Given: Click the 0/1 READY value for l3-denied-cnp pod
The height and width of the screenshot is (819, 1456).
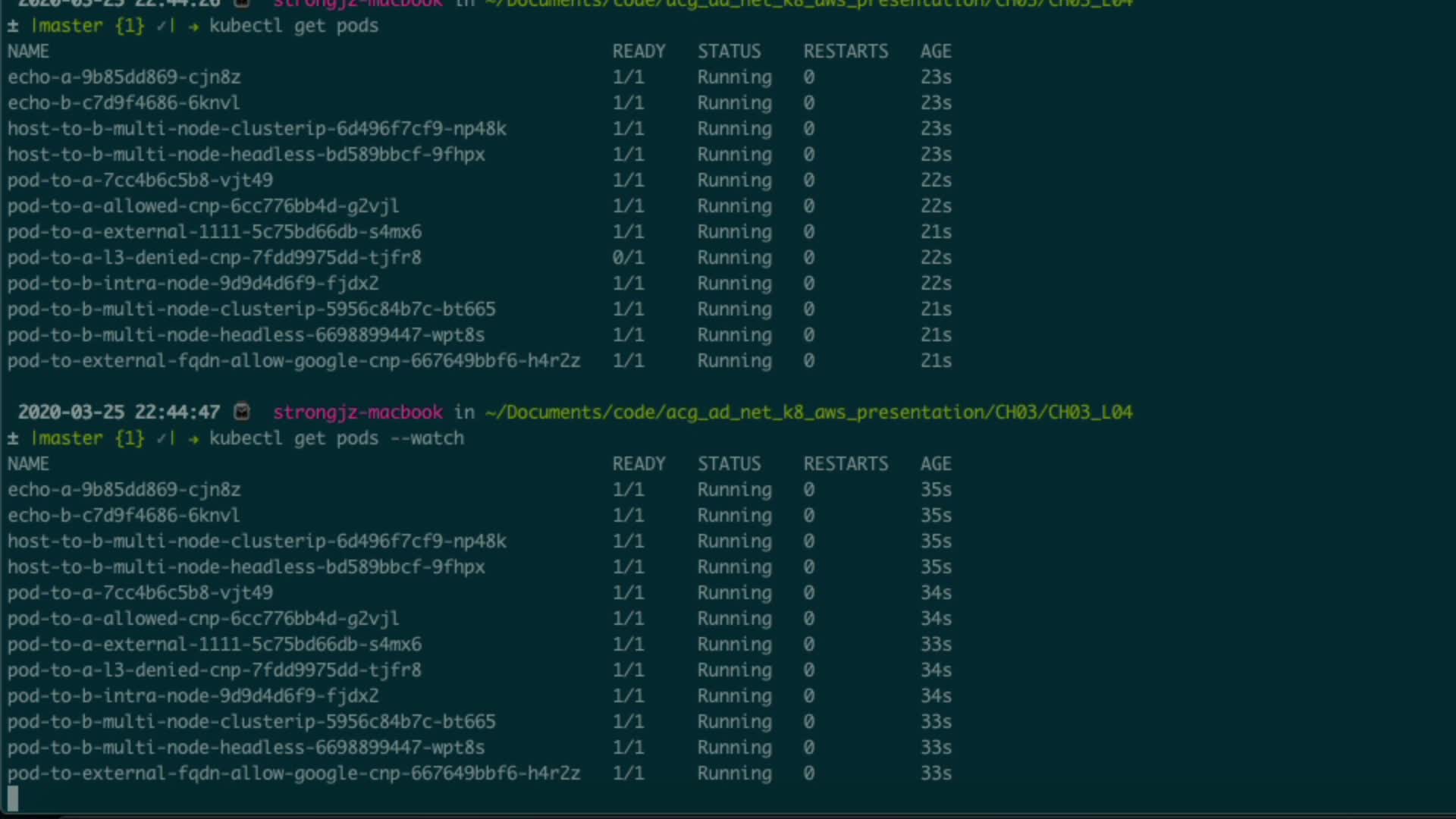Looking at the screenshot, I should [628, 258].
